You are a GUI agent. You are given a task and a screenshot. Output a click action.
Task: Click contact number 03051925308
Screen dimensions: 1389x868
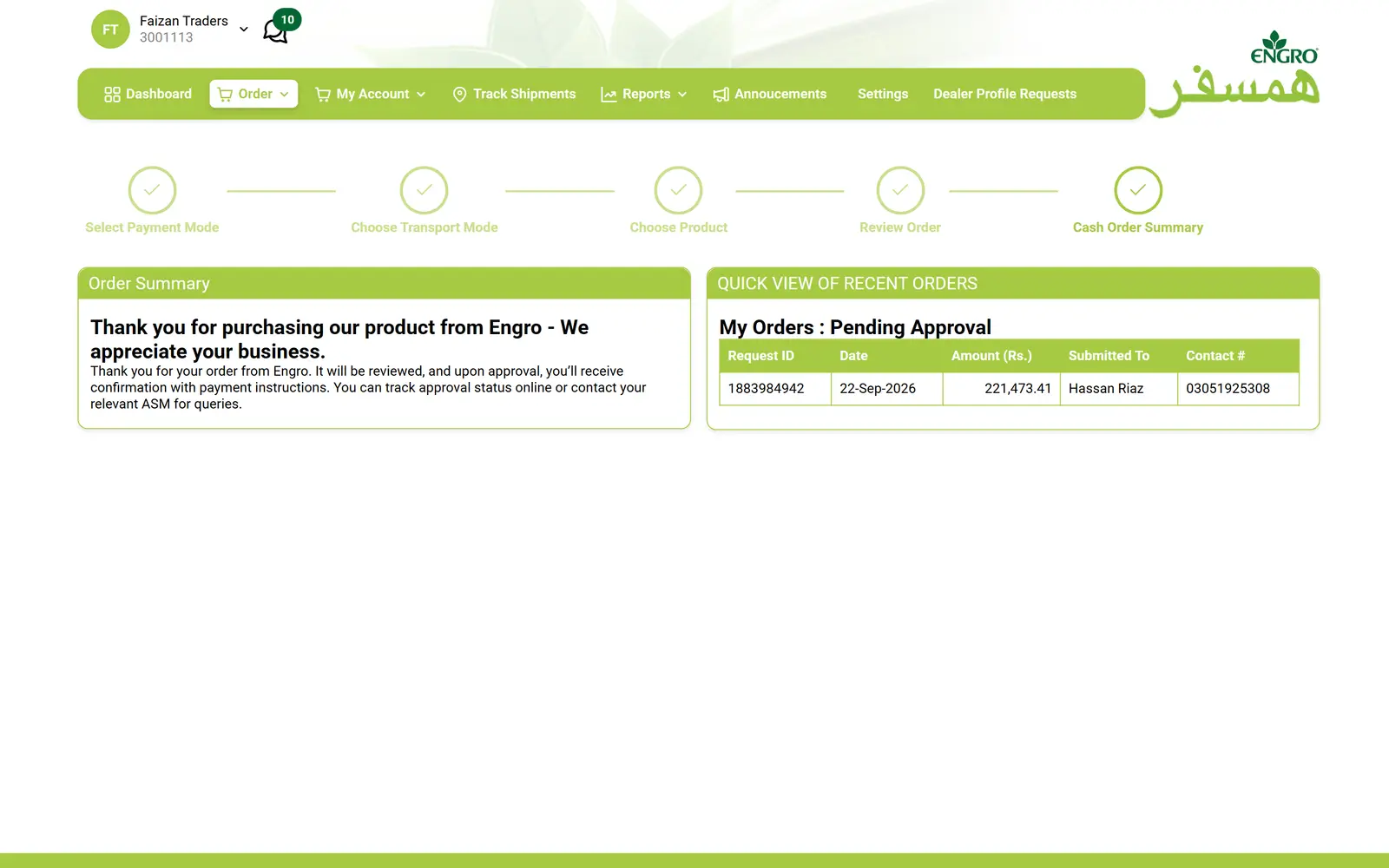click(1239, 389)
